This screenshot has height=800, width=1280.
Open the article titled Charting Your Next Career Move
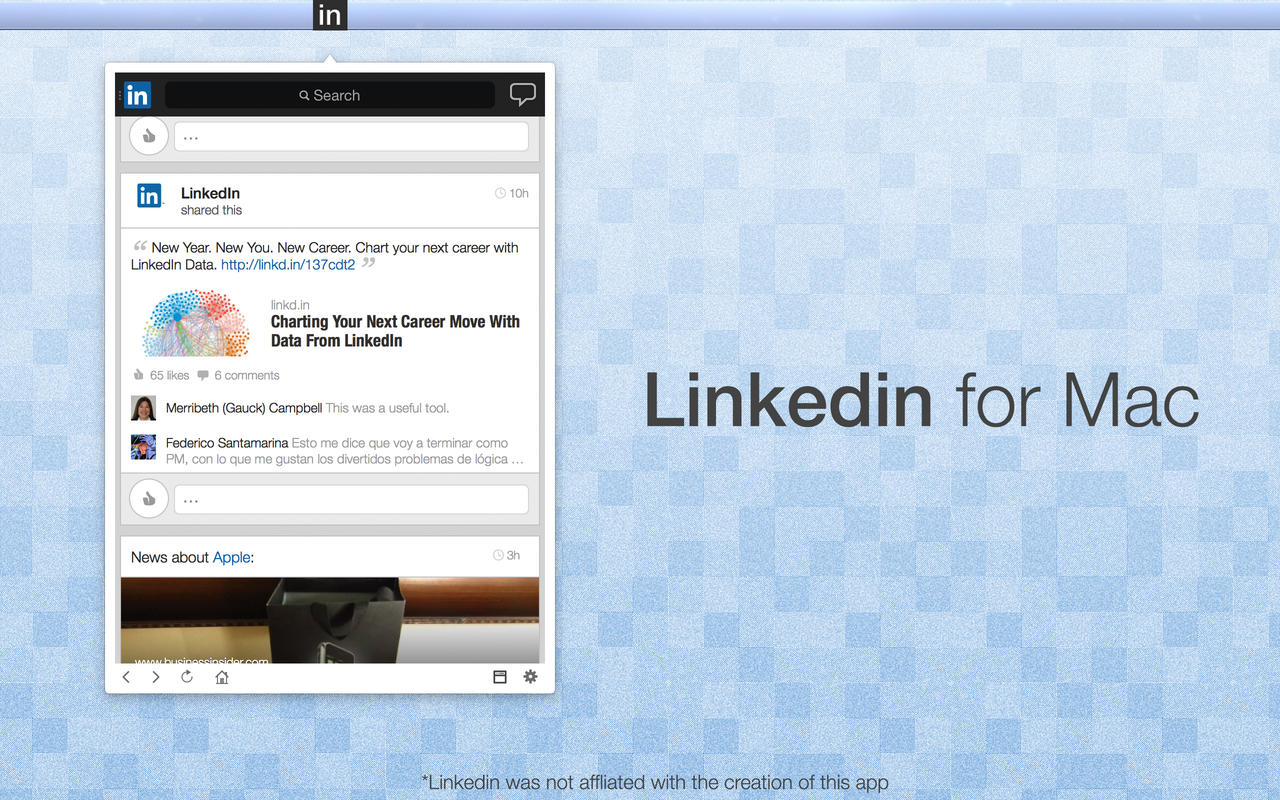click(395, 331)
